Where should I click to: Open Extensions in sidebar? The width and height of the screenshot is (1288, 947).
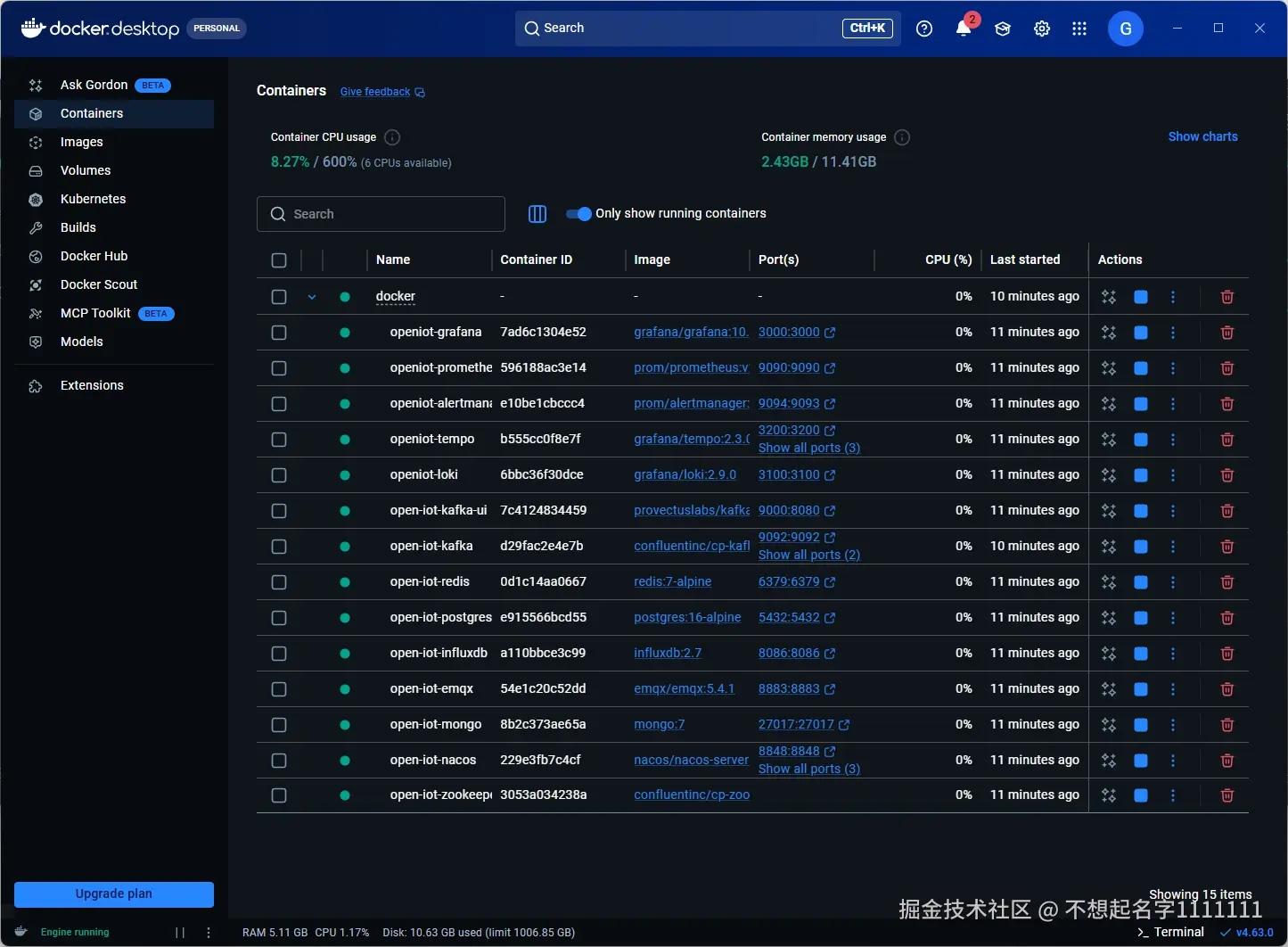(x=114, y=386)
